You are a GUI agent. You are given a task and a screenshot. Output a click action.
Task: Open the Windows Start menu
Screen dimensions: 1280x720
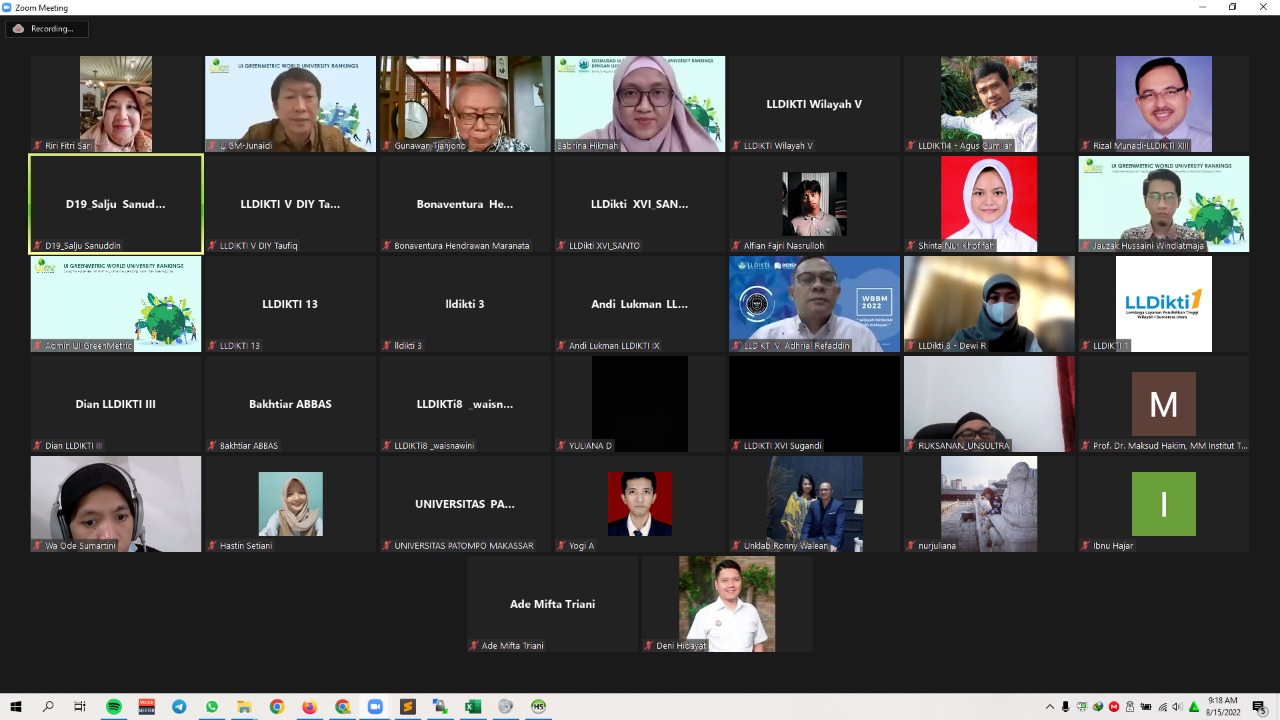click(x=15, y=707)
